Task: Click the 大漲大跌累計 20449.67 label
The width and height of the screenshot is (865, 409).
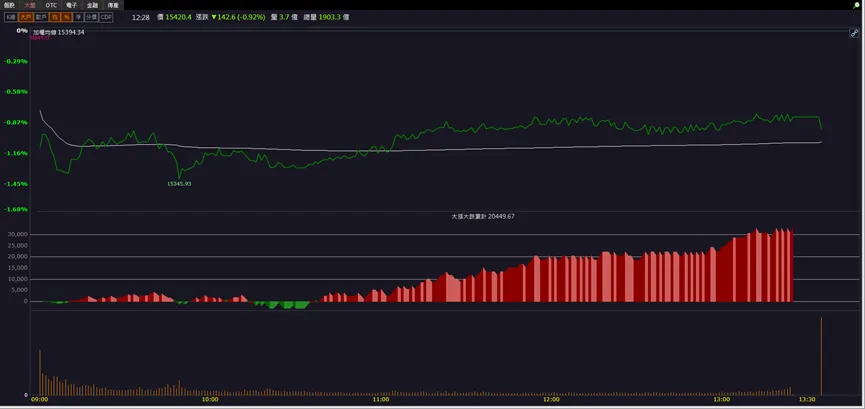Action: 483,217
